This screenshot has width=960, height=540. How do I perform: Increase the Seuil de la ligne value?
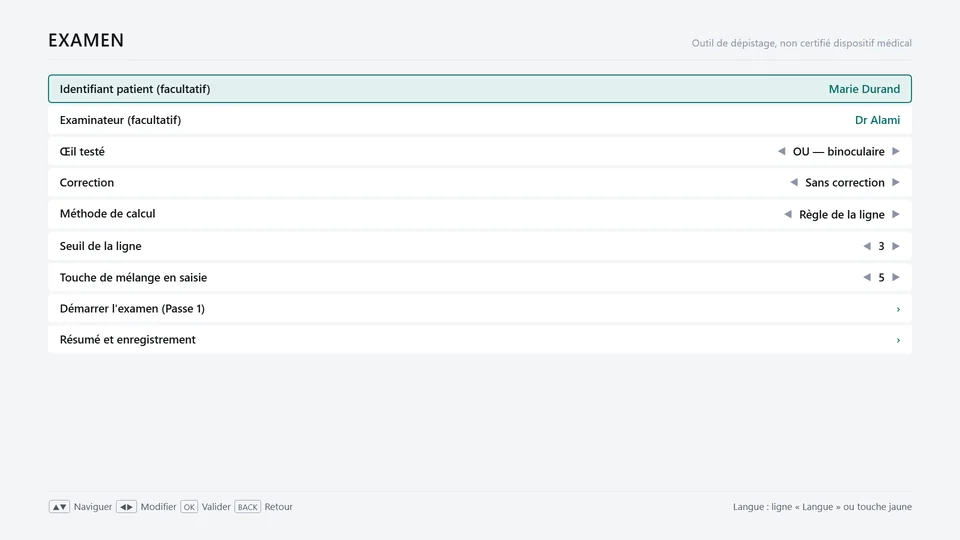click(x=896, y=246)
